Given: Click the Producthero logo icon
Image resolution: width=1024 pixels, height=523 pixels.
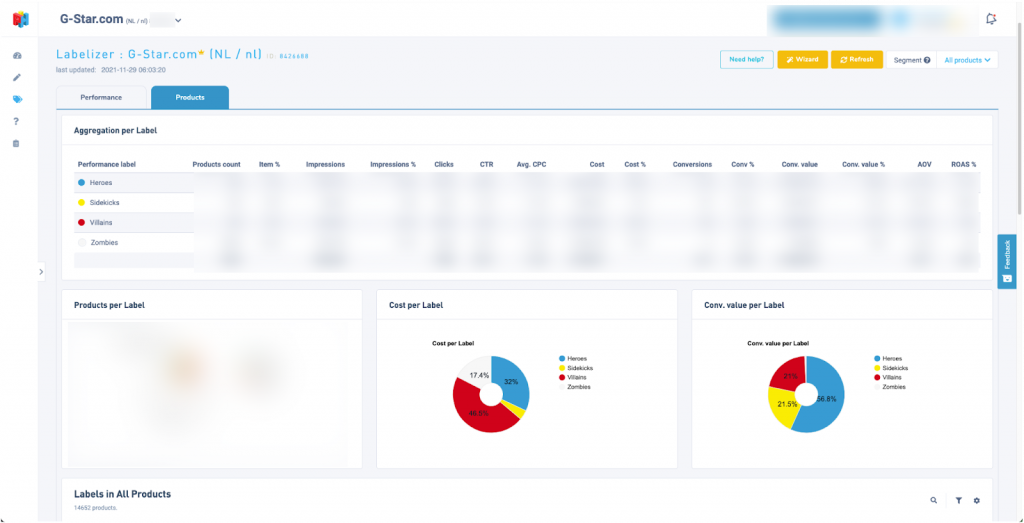Looking at the screenshot, I should 21,20.
